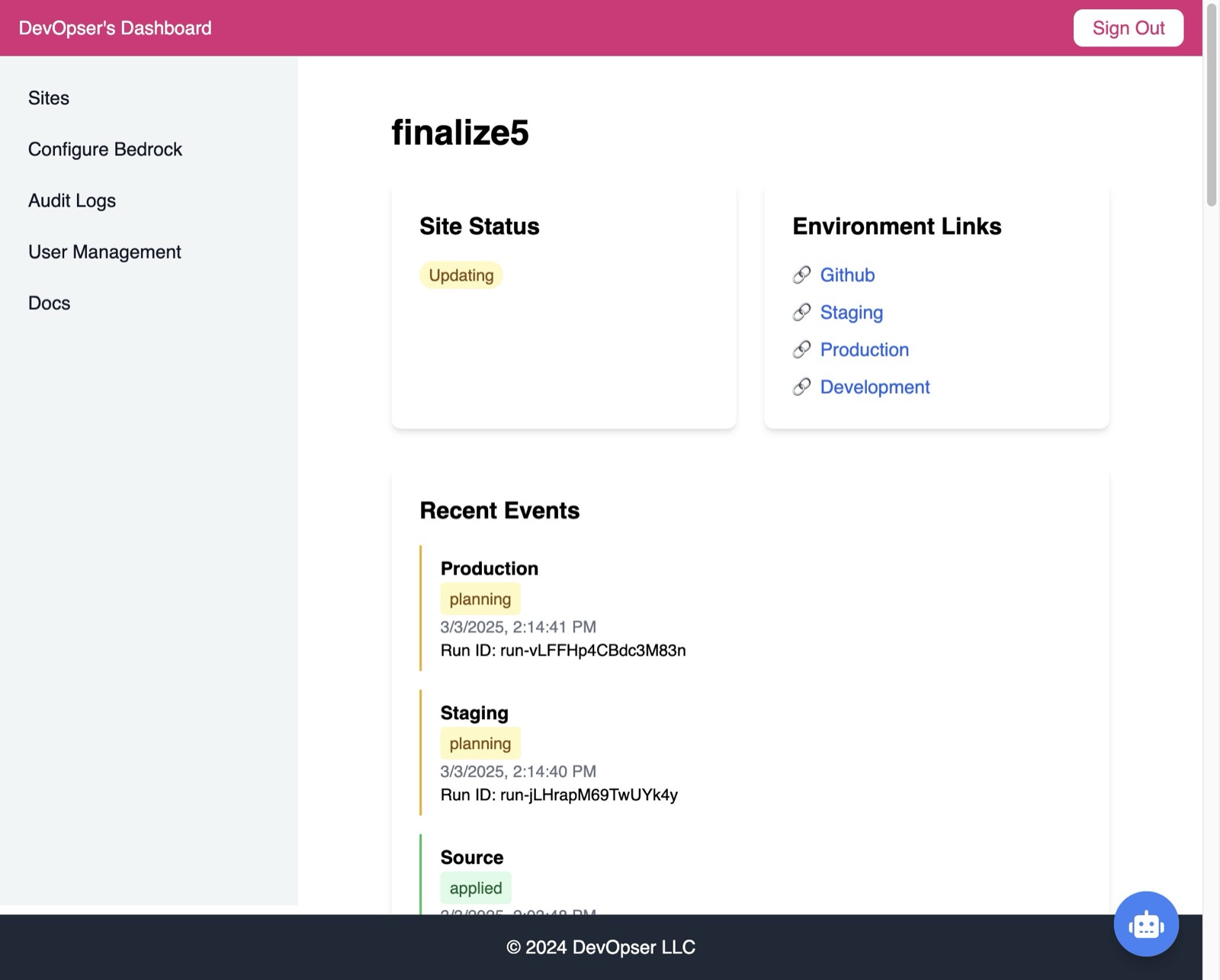Click the Site Status card heading
This screenshot has width=1220, height=980.
point(480,227)
